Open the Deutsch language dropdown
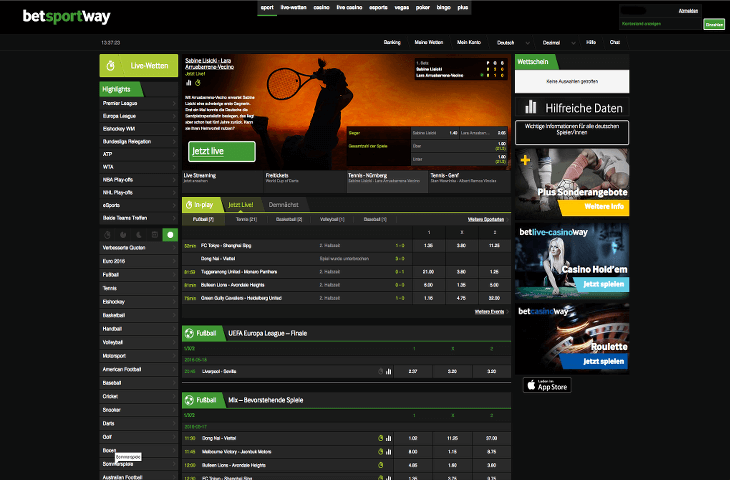 [513, 42]
